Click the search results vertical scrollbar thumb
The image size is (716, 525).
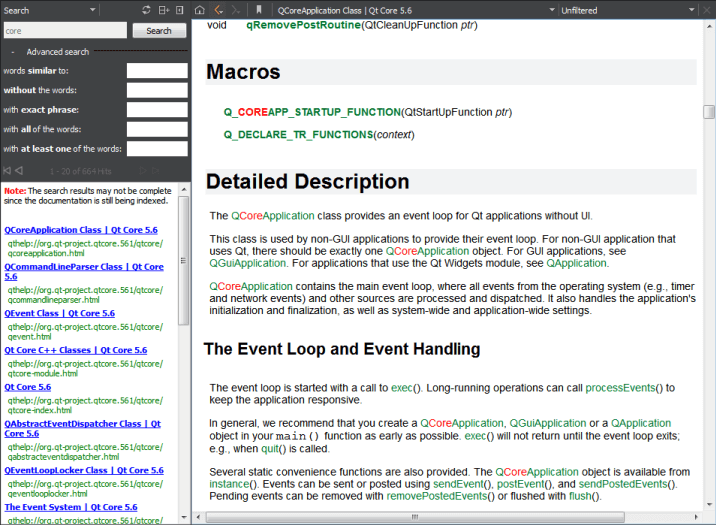tap(183, 261)
